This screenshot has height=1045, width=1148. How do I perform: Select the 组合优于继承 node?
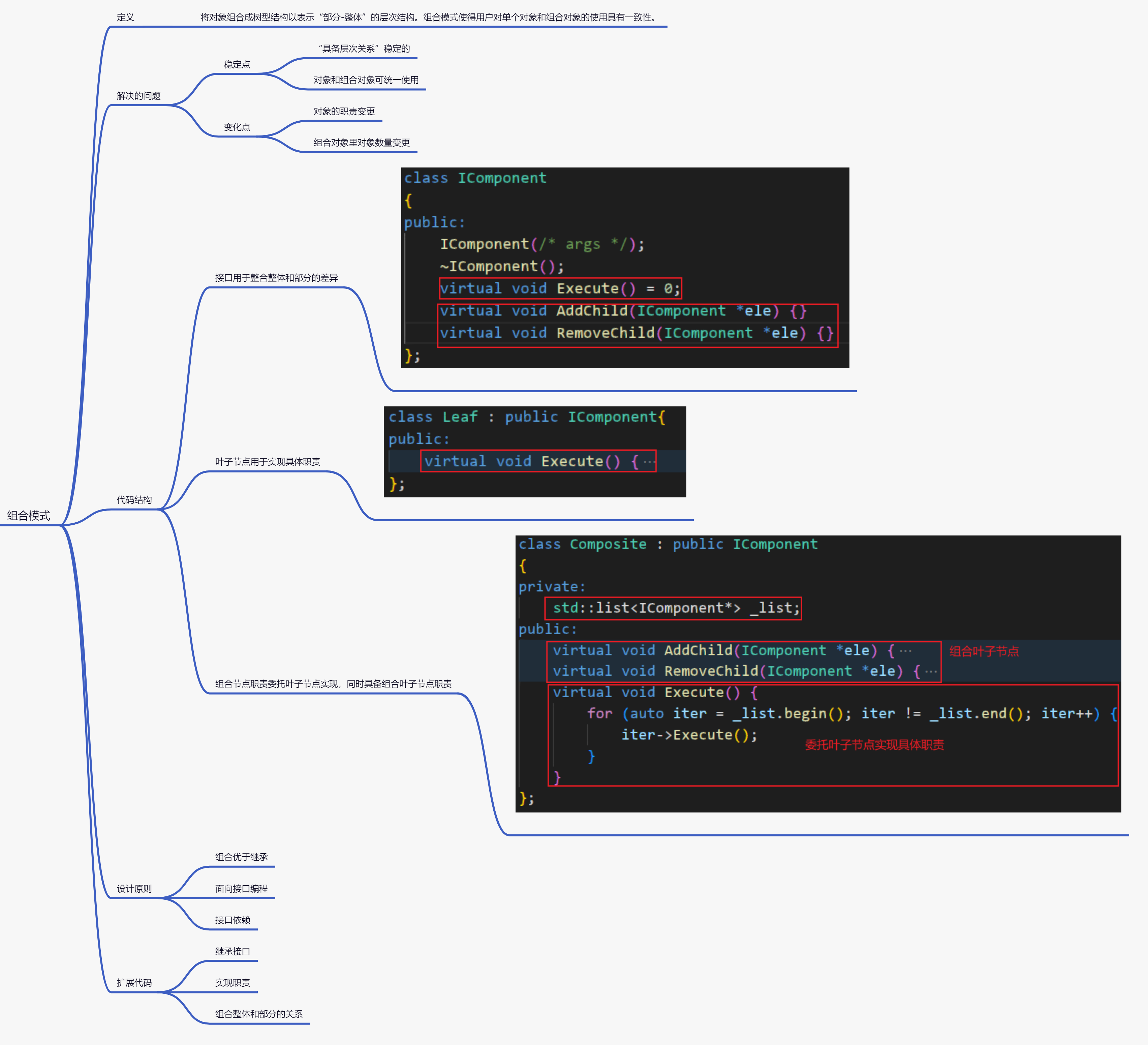click(242, 857)
